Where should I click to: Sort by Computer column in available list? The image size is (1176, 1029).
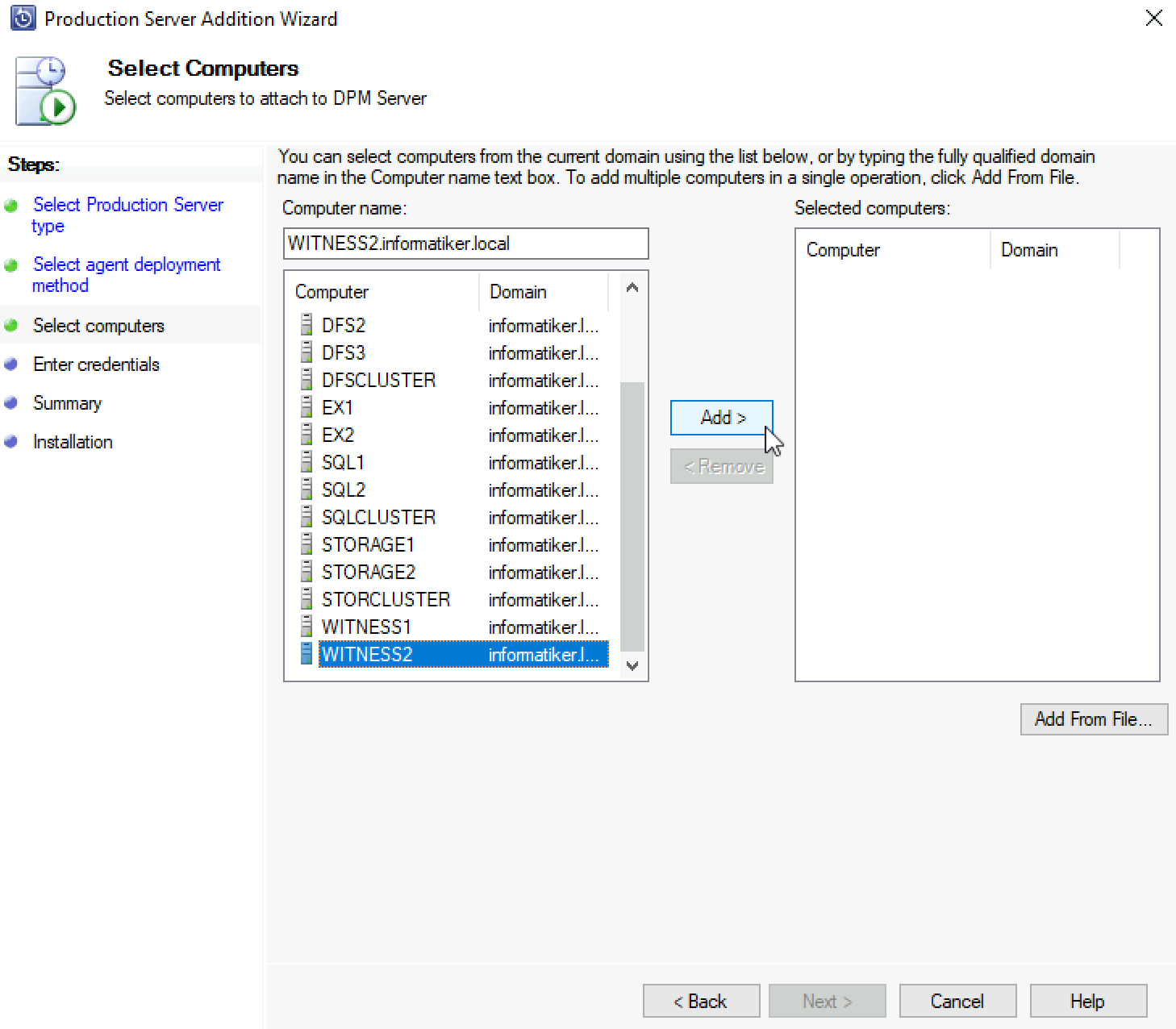pos(382,292)
